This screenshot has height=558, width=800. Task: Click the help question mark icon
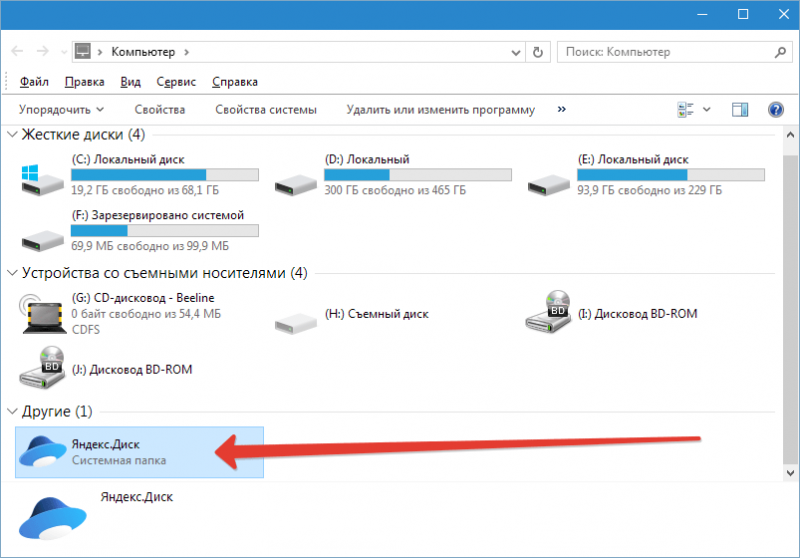click(776, 110)
